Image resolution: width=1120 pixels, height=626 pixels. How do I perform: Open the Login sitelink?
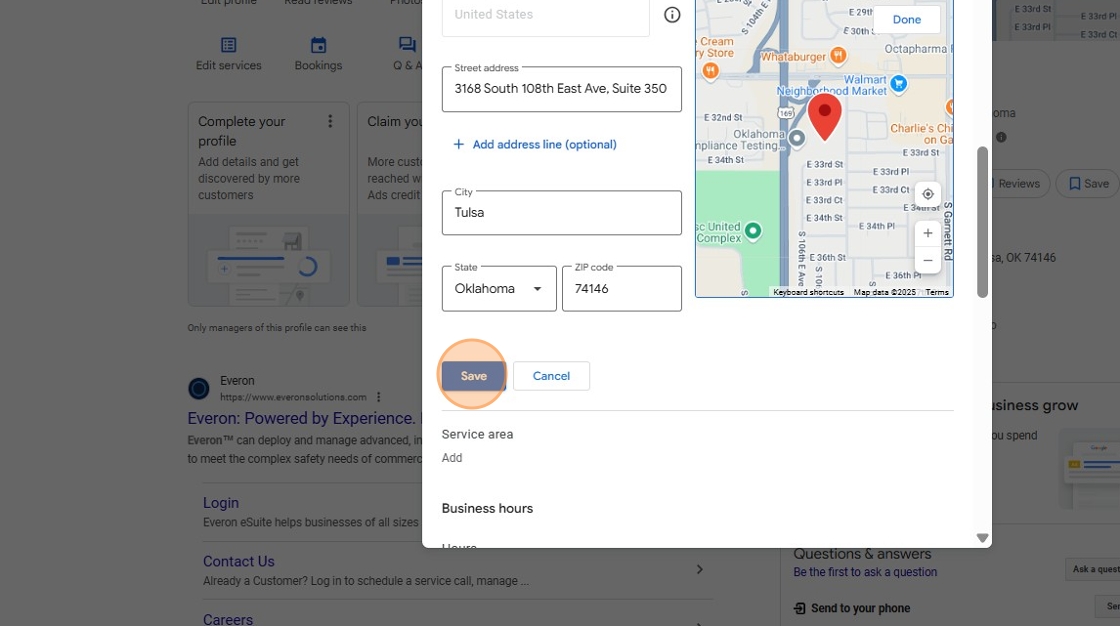coord(221,503)
